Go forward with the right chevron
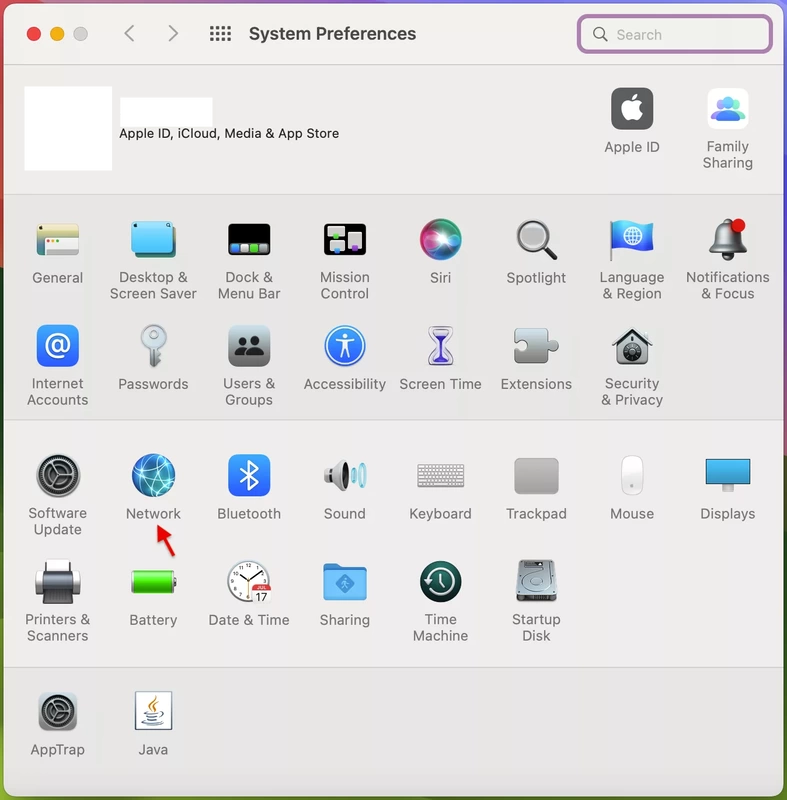The image size is (787, 800). click(173, 34)
